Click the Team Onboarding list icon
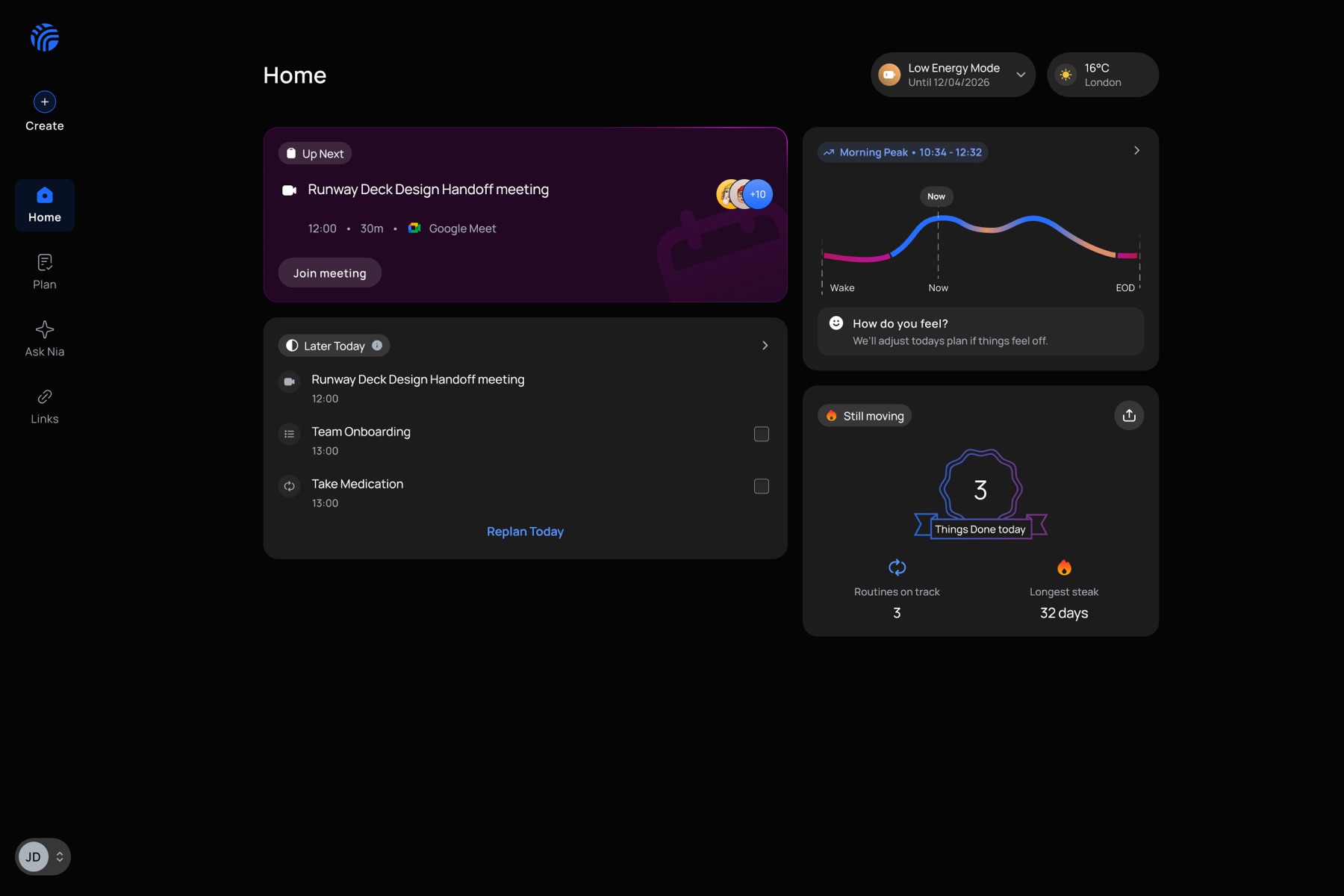This screenshot has height=896, width=1344. (x=289, y=434)
